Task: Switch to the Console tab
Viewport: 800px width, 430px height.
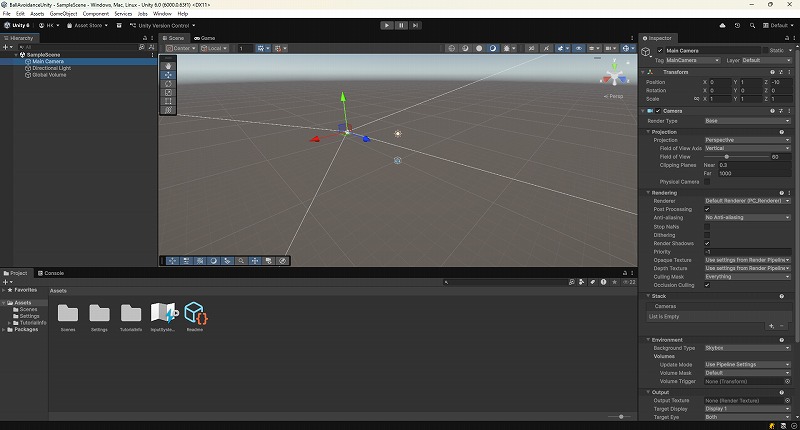Action: (51, 273)
